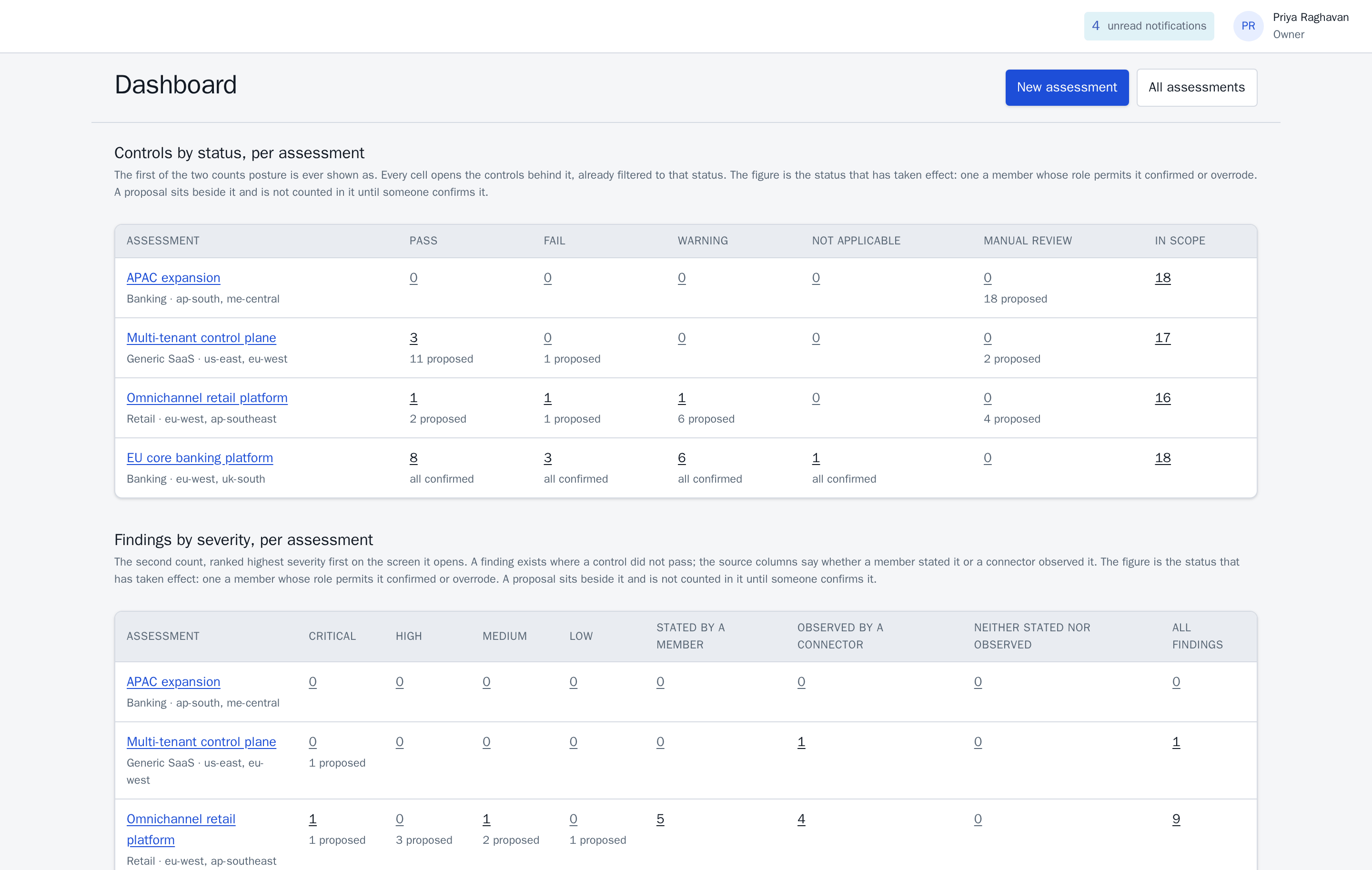Open APAC expansion in the findings table
Screen dimensions: 1372x870
(x=173, y=681)
